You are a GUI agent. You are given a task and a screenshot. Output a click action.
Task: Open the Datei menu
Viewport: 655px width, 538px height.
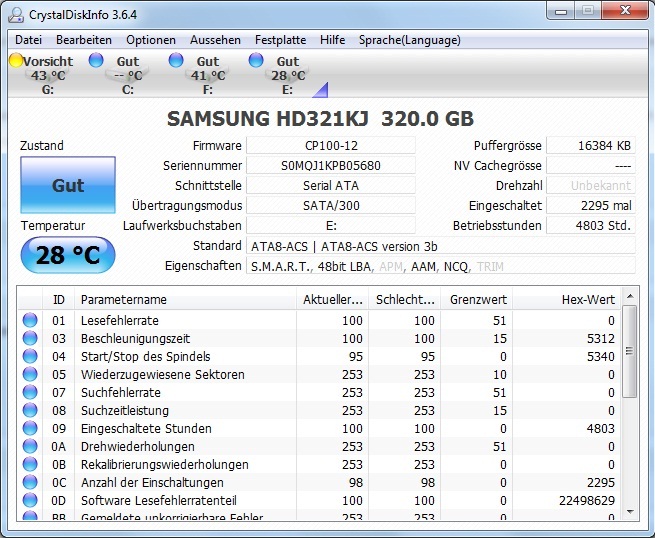28,40
